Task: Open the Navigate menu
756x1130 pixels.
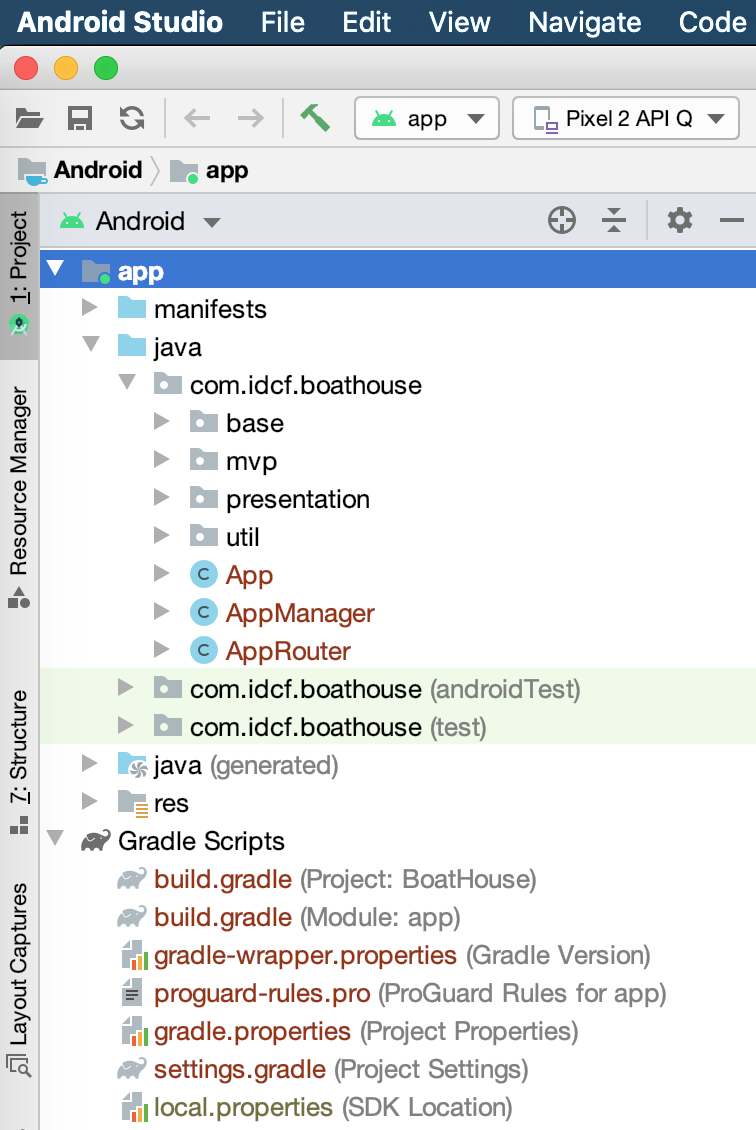Action: 584,22
